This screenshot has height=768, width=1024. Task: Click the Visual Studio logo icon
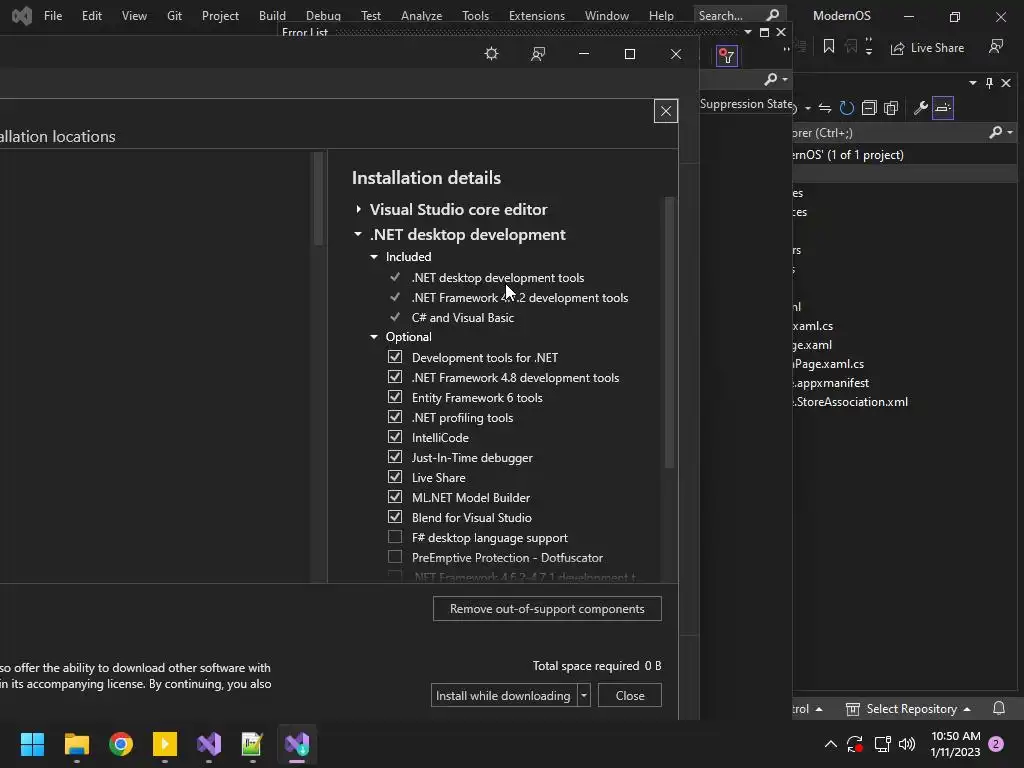coord(22,15)
